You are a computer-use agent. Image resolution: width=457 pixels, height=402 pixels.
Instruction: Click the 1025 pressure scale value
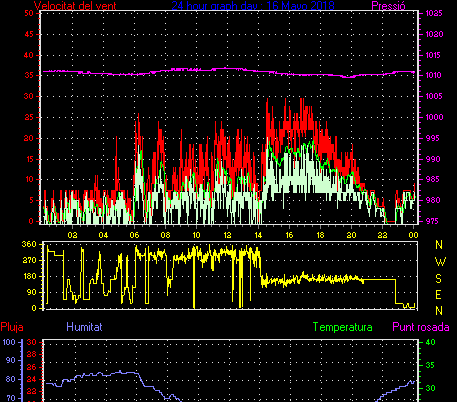pos(434,13)
